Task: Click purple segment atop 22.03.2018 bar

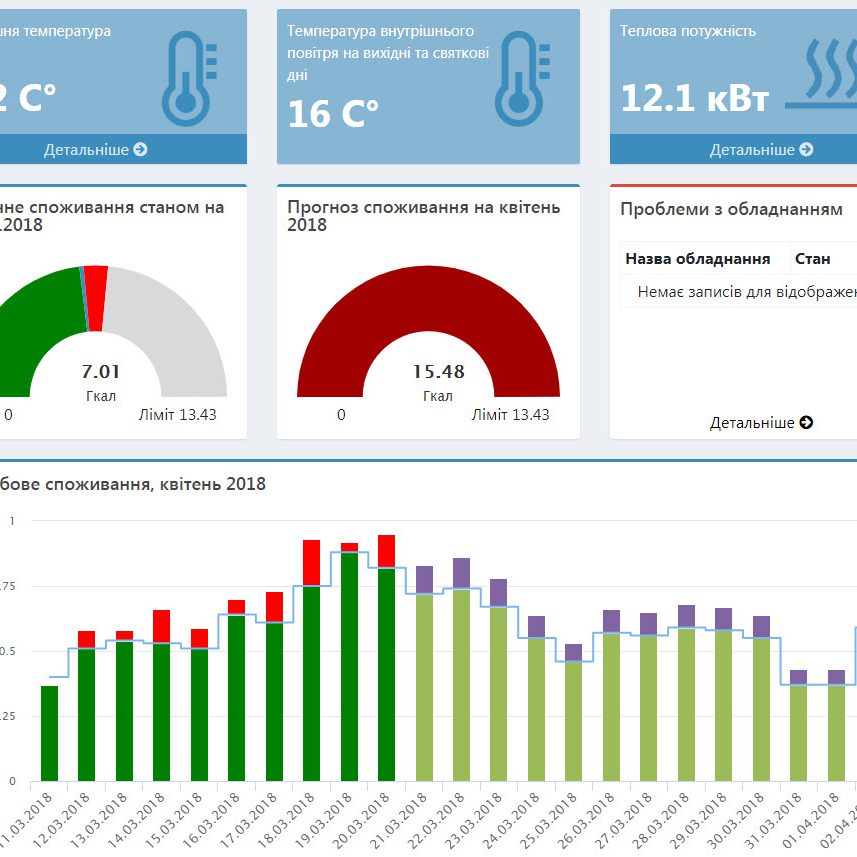Action: pyautogui.click(x=461, y=573)
